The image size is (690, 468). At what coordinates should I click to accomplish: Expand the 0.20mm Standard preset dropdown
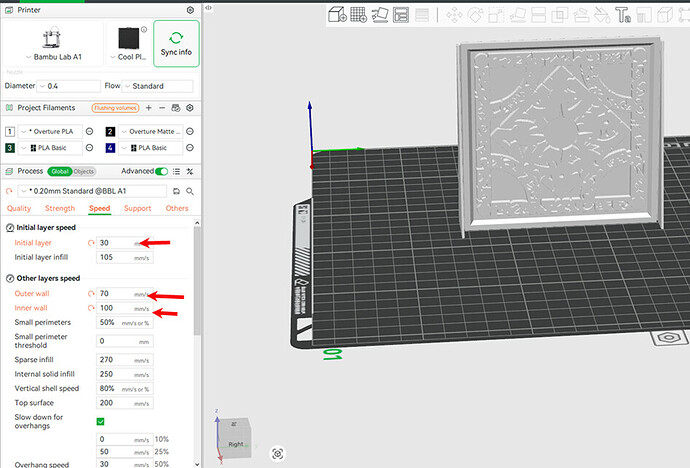[92, 191]
